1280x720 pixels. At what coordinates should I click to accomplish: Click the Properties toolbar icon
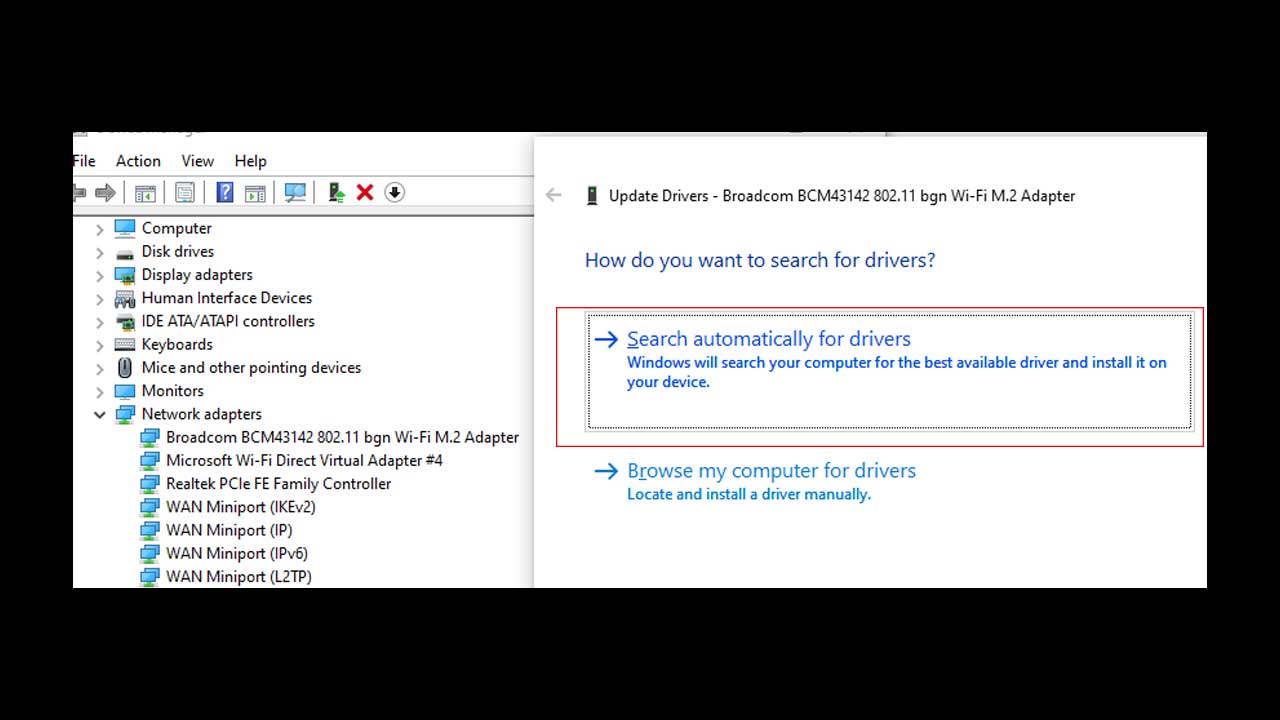(185, 192)
